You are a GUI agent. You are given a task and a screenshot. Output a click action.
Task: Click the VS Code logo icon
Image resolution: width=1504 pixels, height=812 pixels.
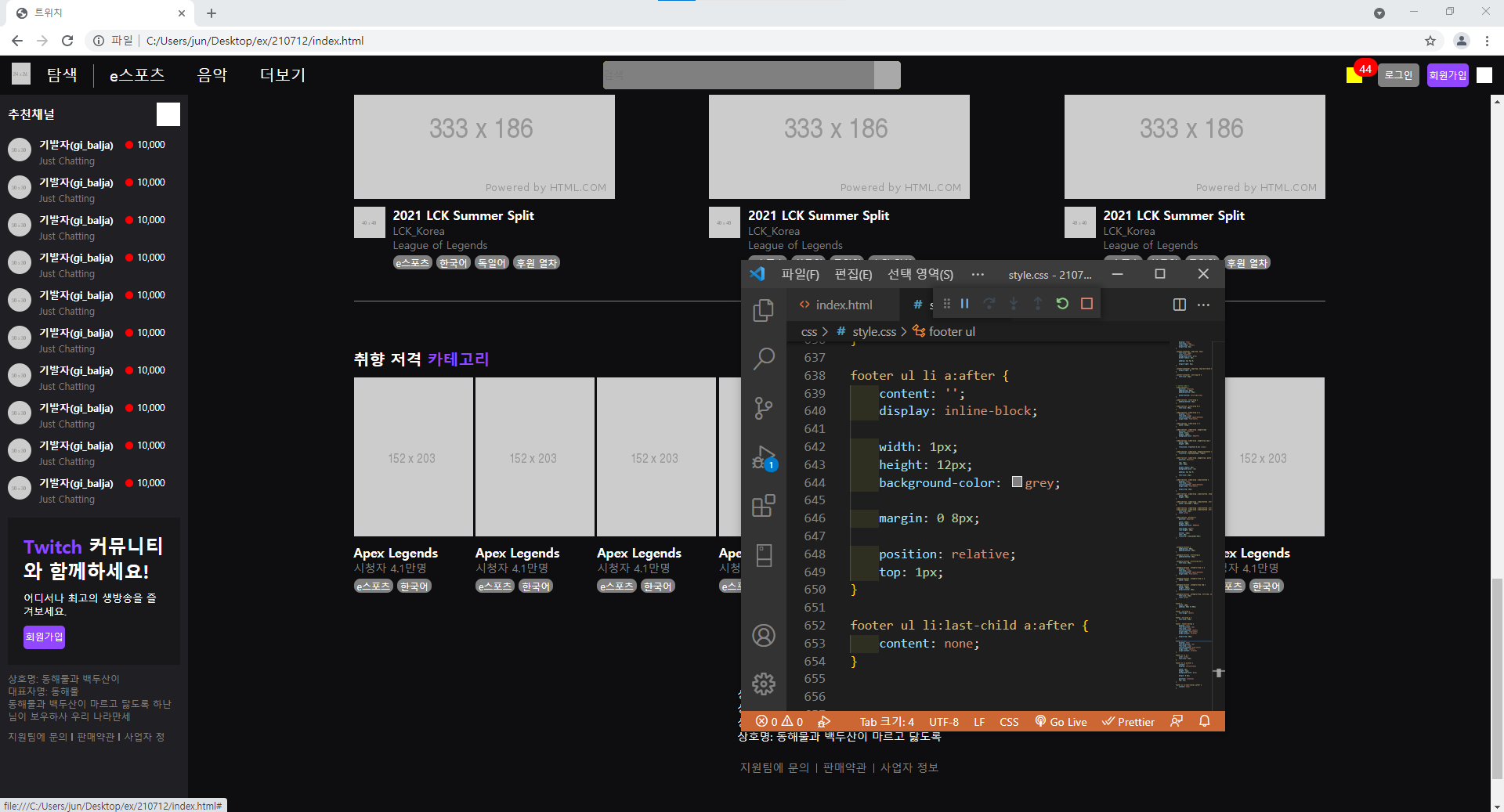pyautogui.click(x=757, y=274)
